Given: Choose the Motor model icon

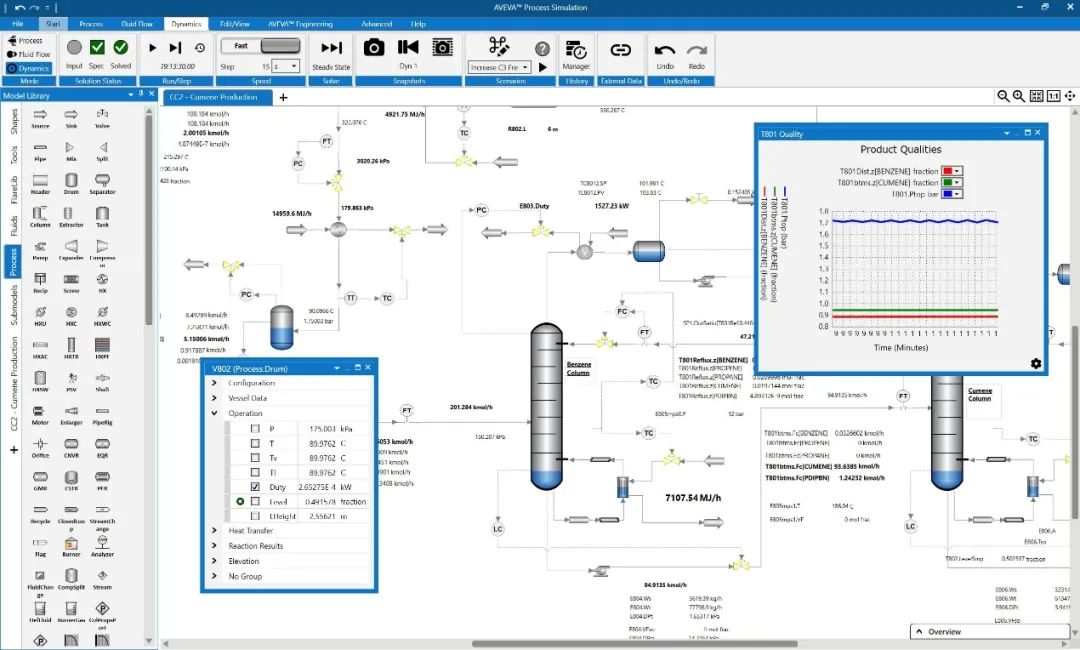Looking at the screenshot, I should [x=40, y=414].
